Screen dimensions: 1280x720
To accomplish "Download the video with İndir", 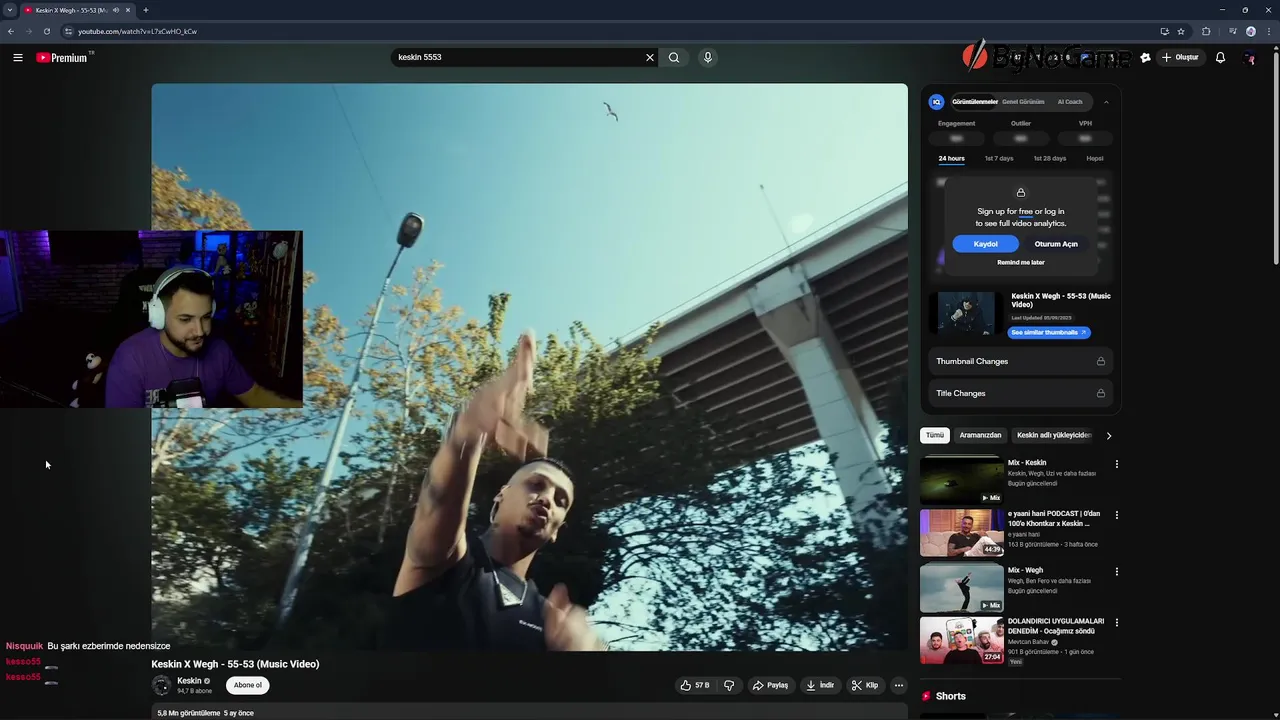I will [x=820, y=685].
